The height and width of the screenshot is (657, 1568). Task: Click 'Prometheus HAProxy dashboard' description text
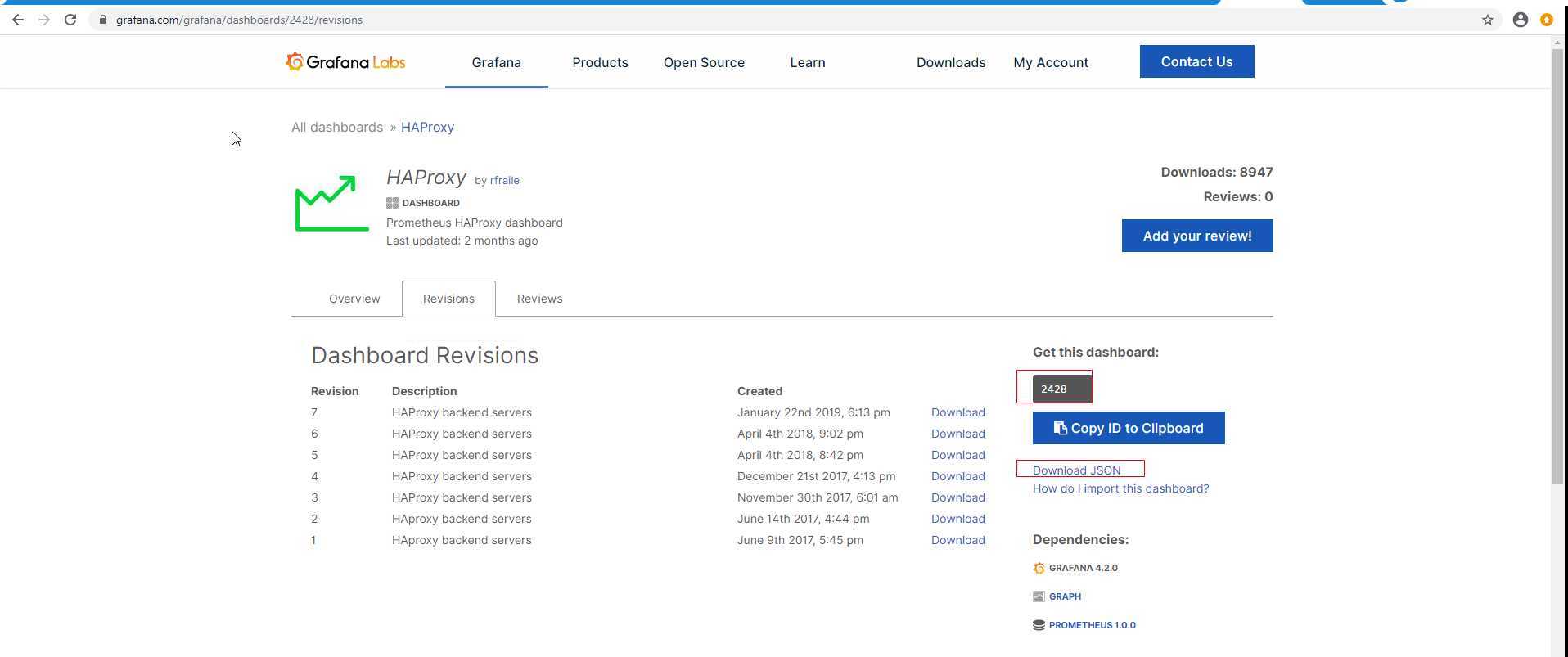pyautogui.click(x=474, y=223)
